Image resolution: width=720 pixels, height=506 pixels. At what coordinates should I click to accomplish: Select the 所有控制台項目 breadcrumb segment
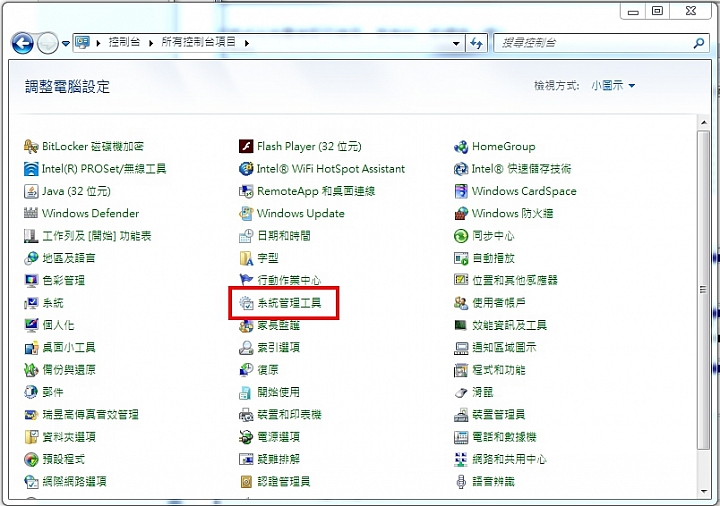pos(198,43)
